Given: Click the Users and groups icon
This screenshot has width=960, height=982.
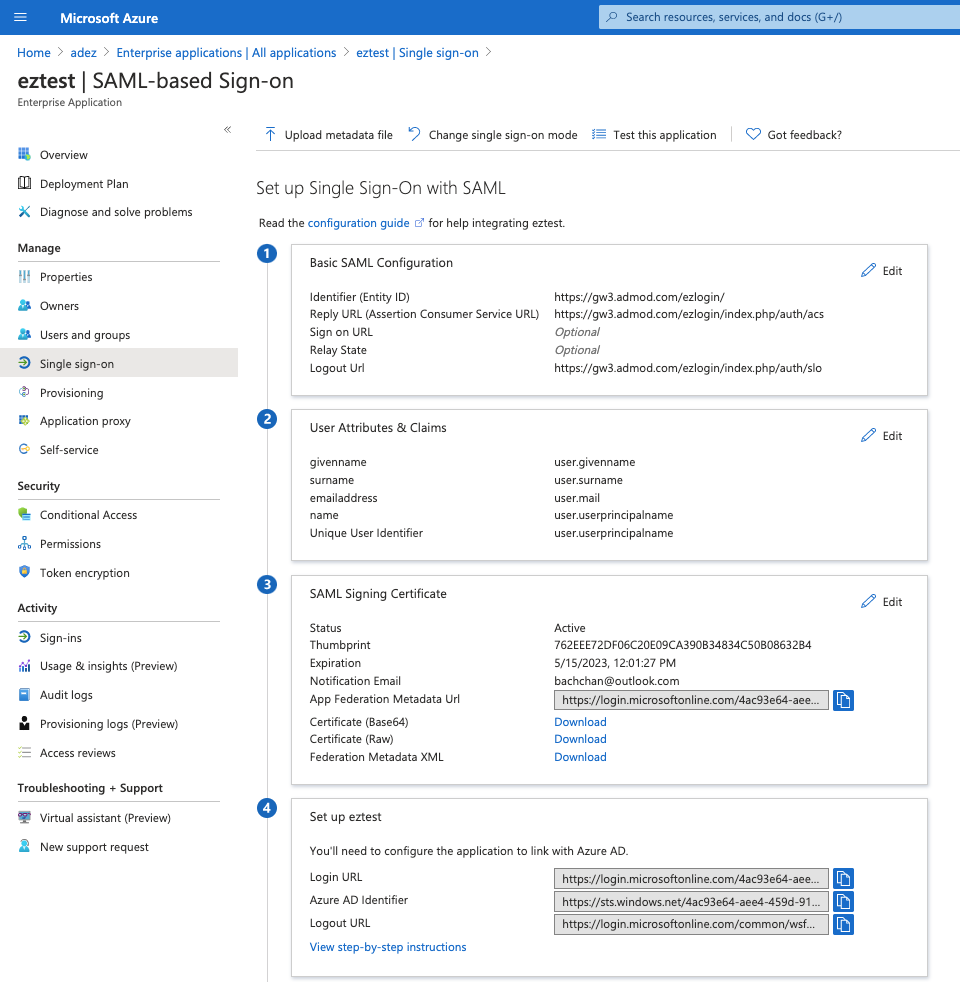Looking at the screenshot, I should (24, 334).
